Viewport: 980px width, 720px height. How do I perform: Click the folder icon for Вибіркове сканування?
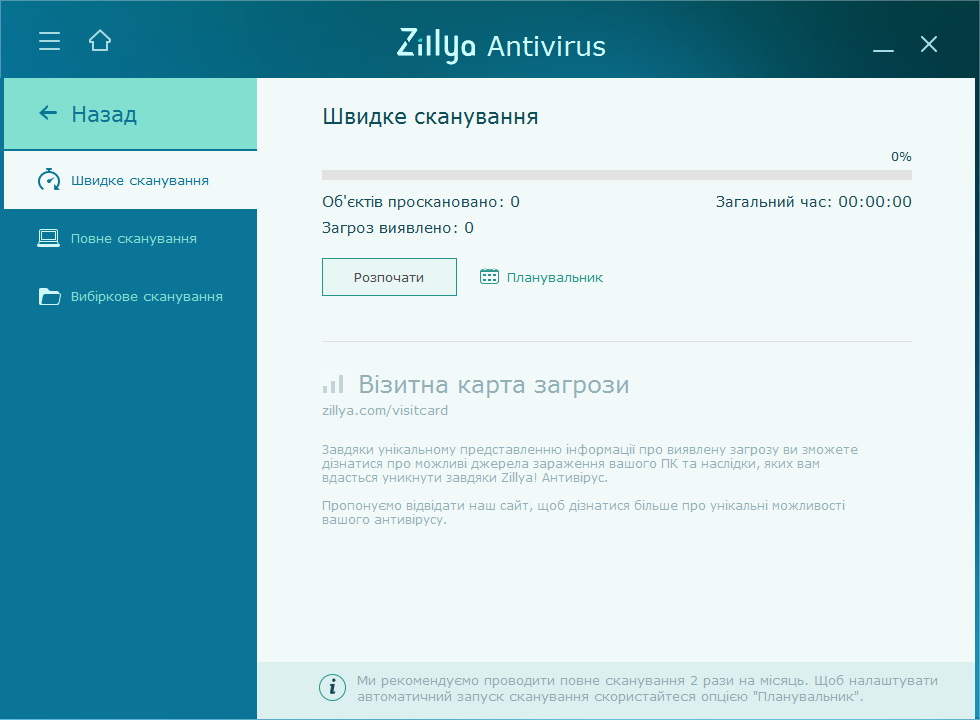point(47,296)
